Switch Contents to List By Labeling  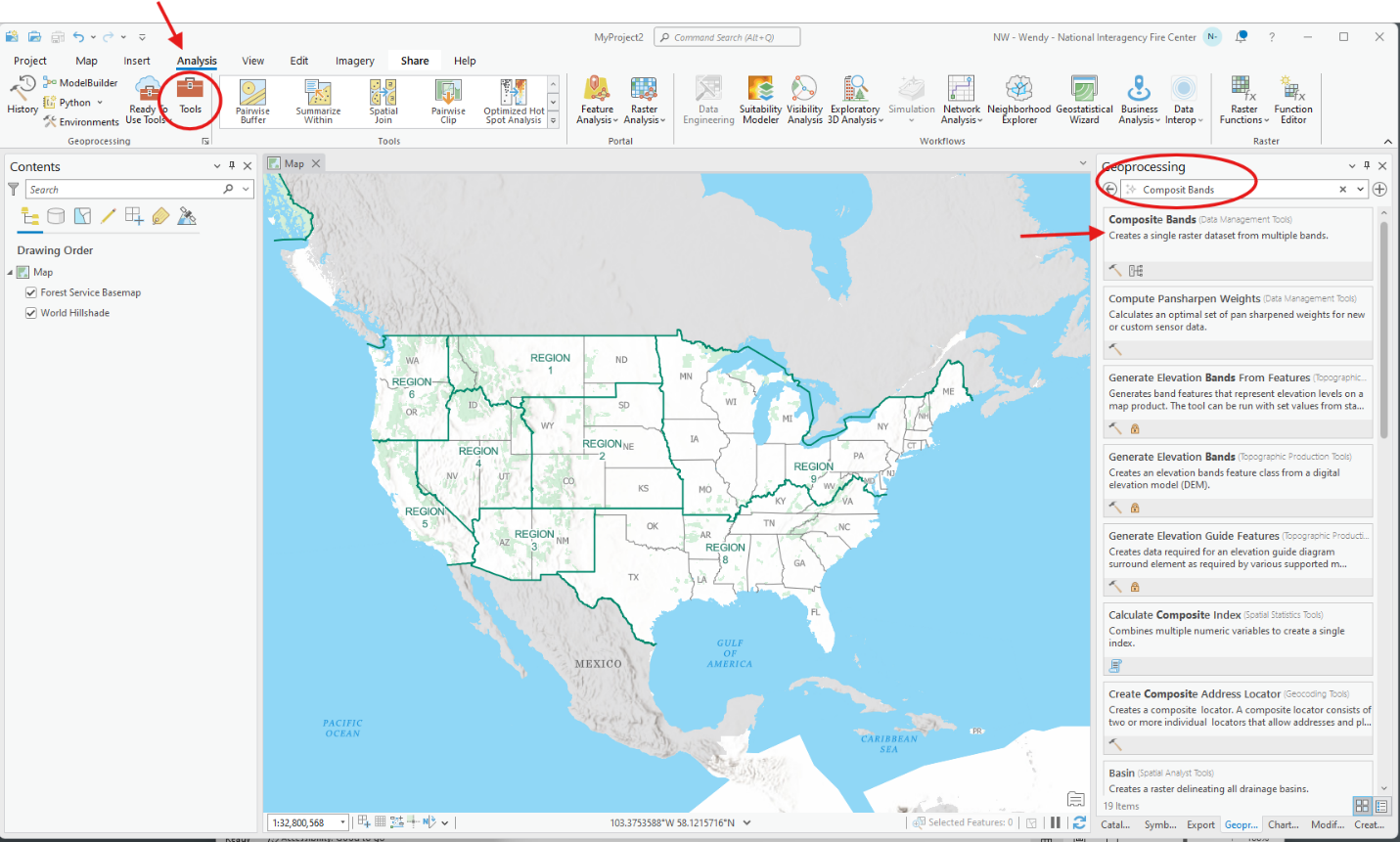click(x=160, y=216)
